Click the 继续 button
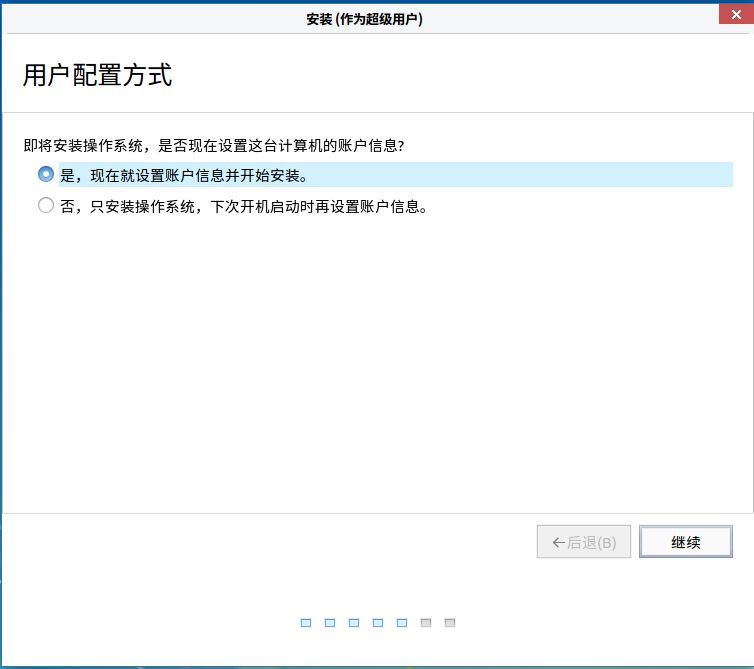This screenshot has height=669, width=754. (x=686, y=542)
